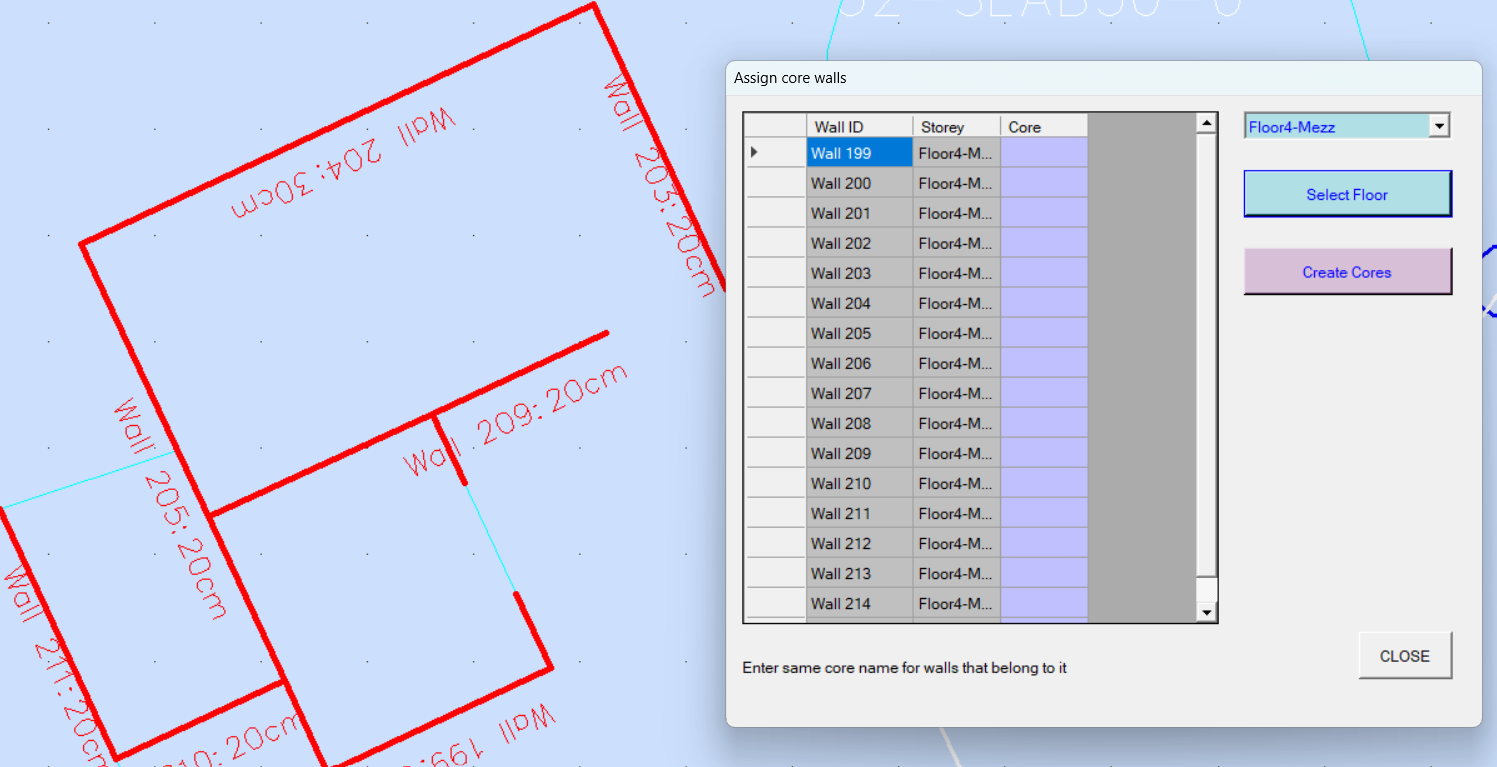Select the Wall 210 cell
This screenshot has height=767, width=1497.
859,483
